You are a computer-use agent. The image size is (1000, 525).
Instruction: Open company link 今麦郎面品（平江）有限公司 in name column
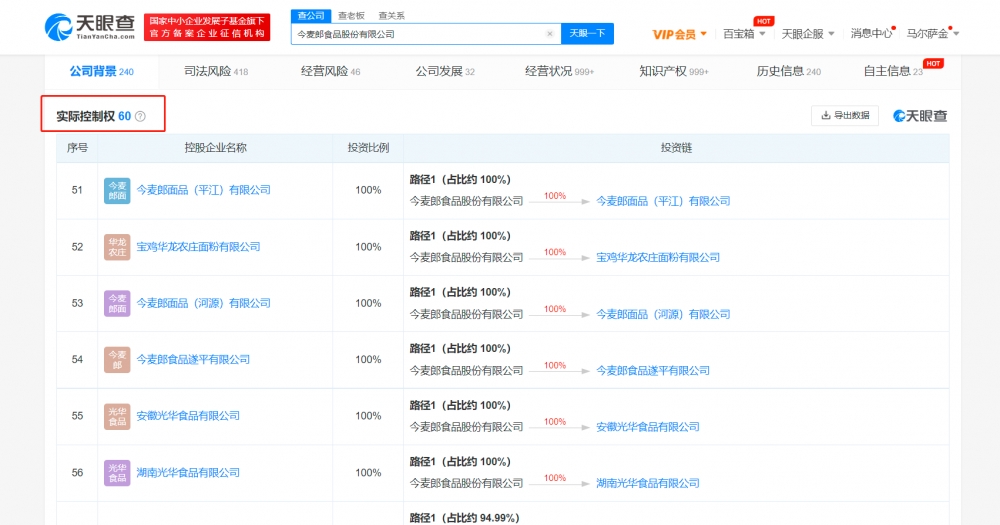tap(203, 190)
